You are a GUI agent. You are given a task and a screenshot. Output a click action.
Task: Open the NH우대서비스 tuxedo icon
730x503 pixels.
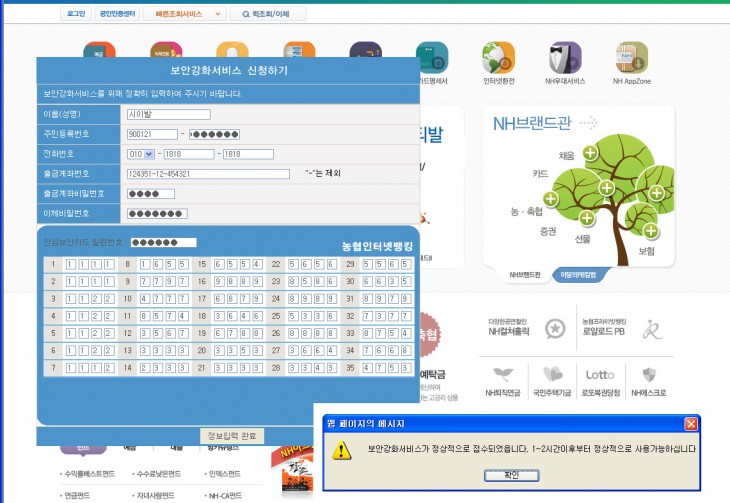pos(565,58)
